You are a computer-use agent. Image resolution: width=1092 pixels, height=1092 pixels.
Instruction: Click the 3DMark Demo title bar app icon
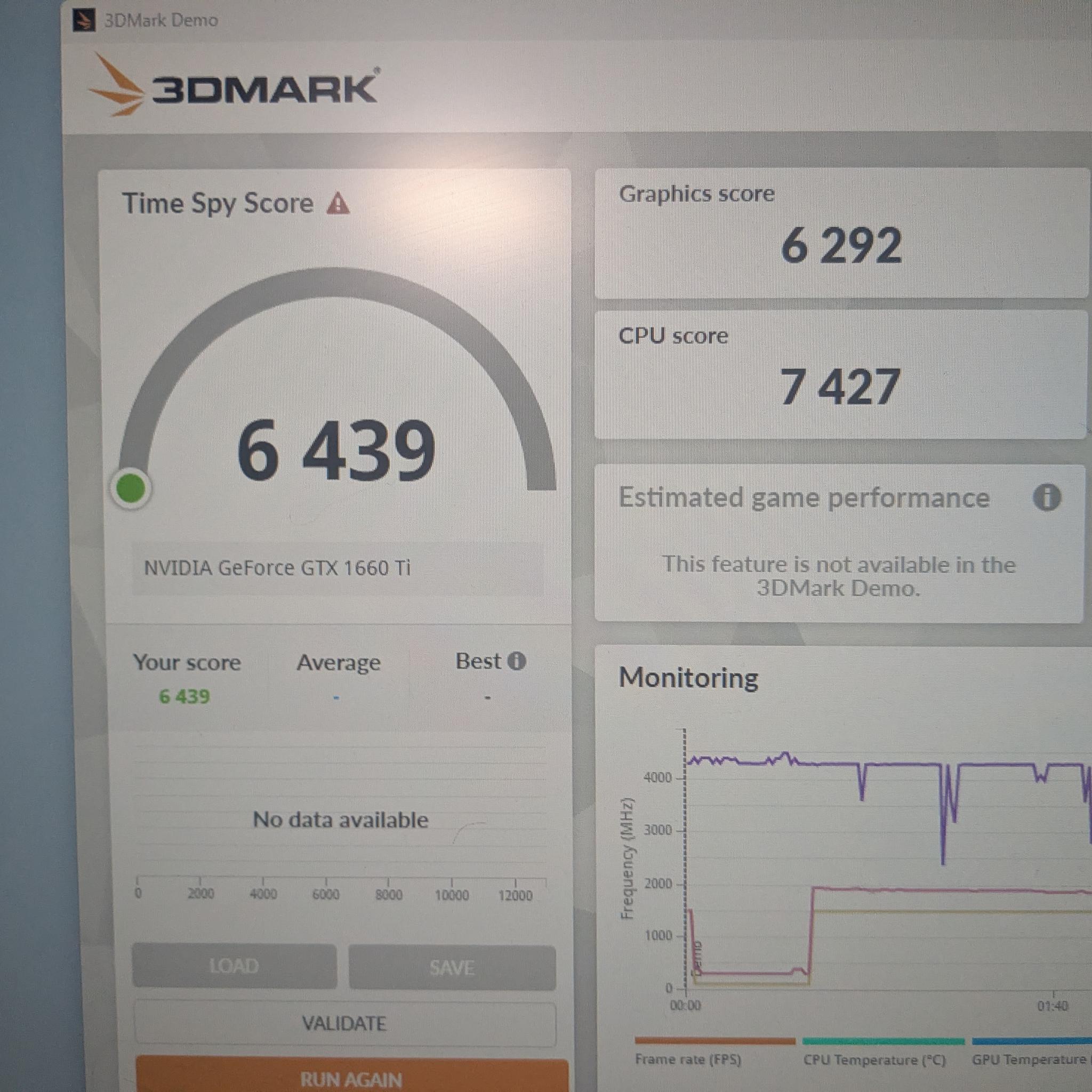84,20
